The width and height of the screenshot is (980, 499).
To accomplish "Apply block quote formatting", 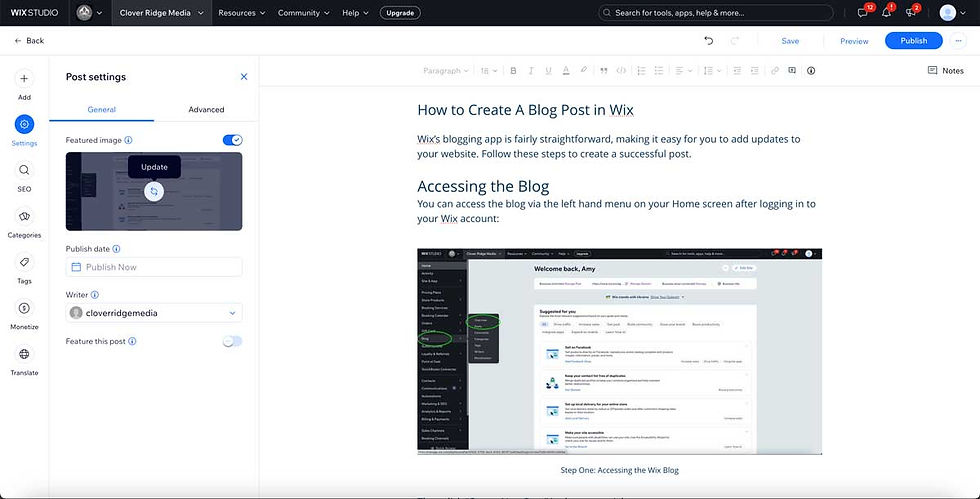I will click(x=604, y=71).
